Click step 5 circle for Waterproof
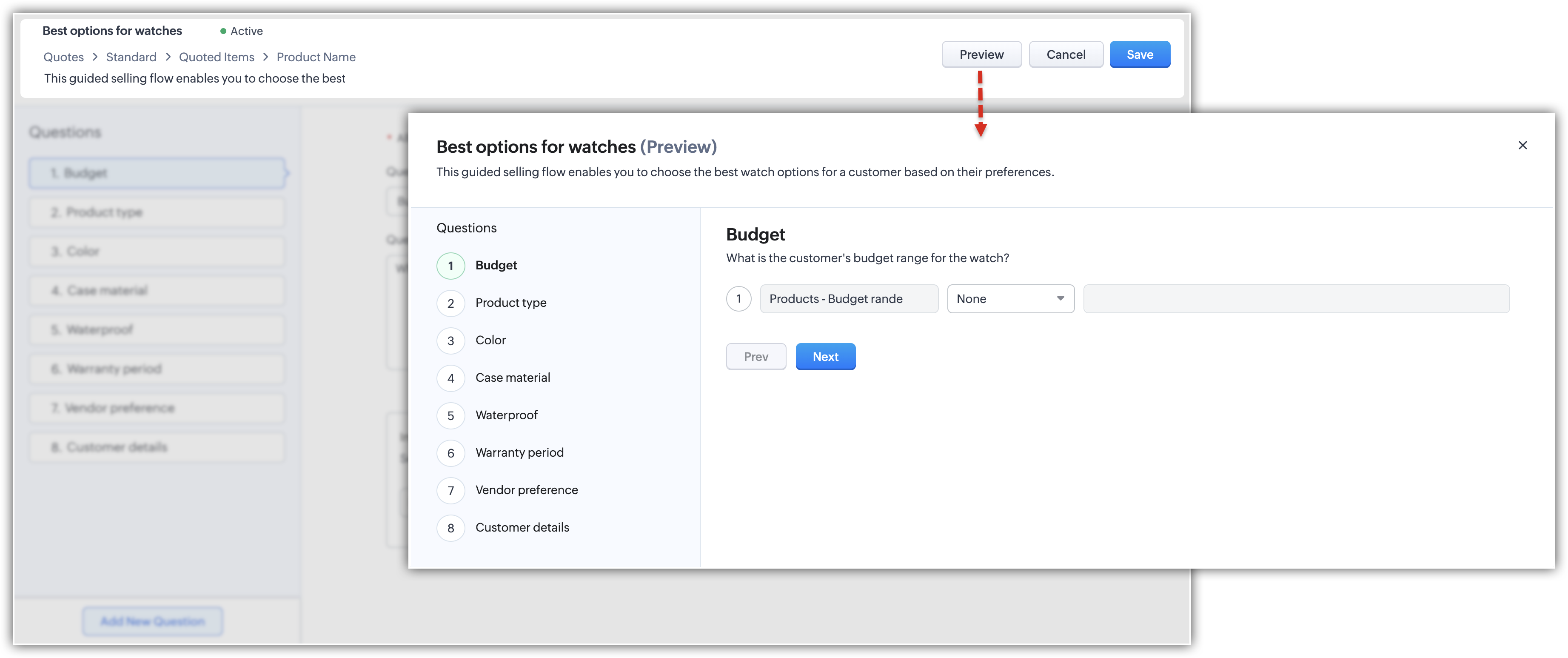Viewport: 1568px width, 658px height. [x=450, y=415]
